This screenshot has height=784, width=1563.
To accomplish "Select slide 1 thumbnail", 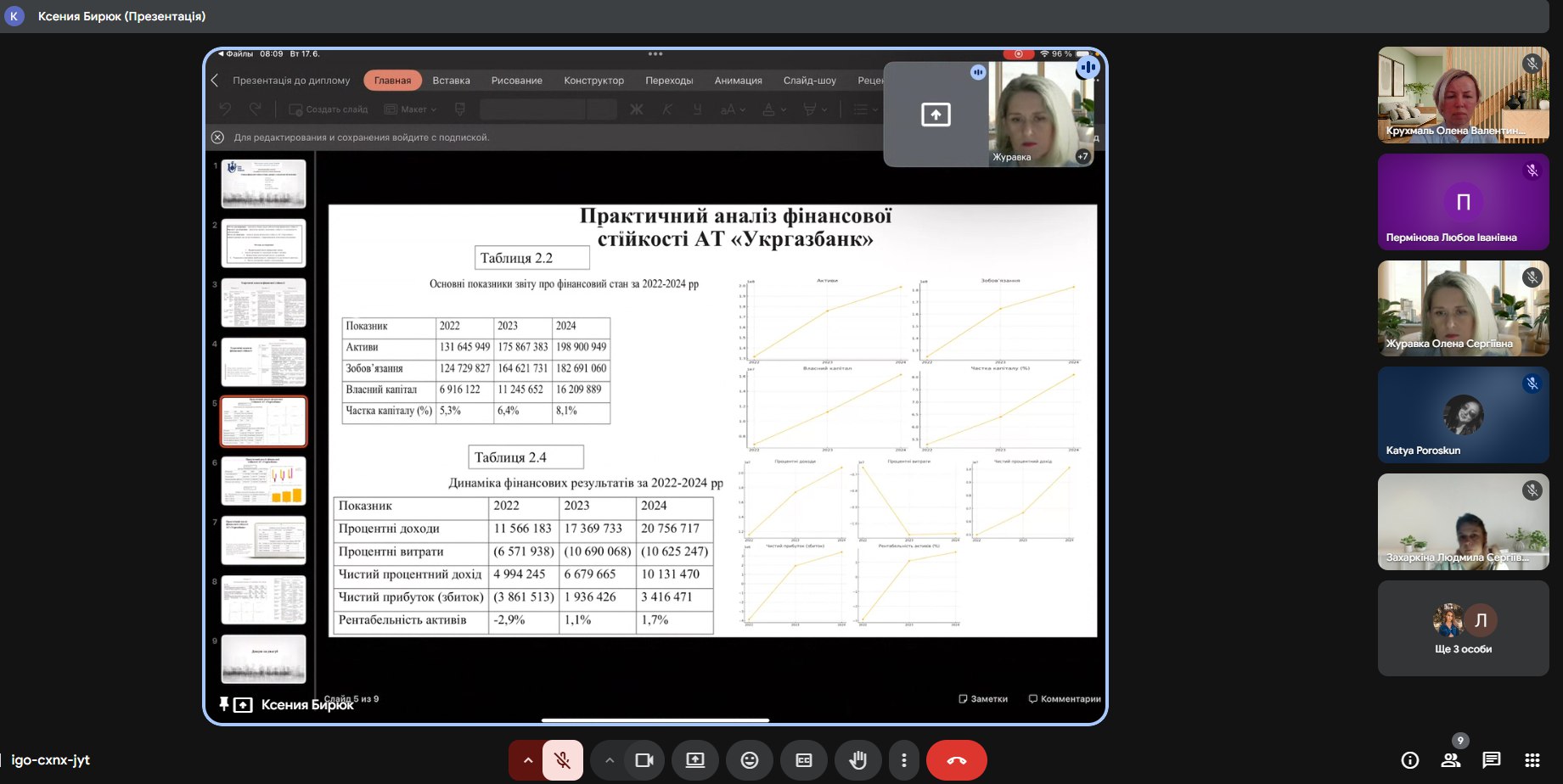I will [263, 183].
